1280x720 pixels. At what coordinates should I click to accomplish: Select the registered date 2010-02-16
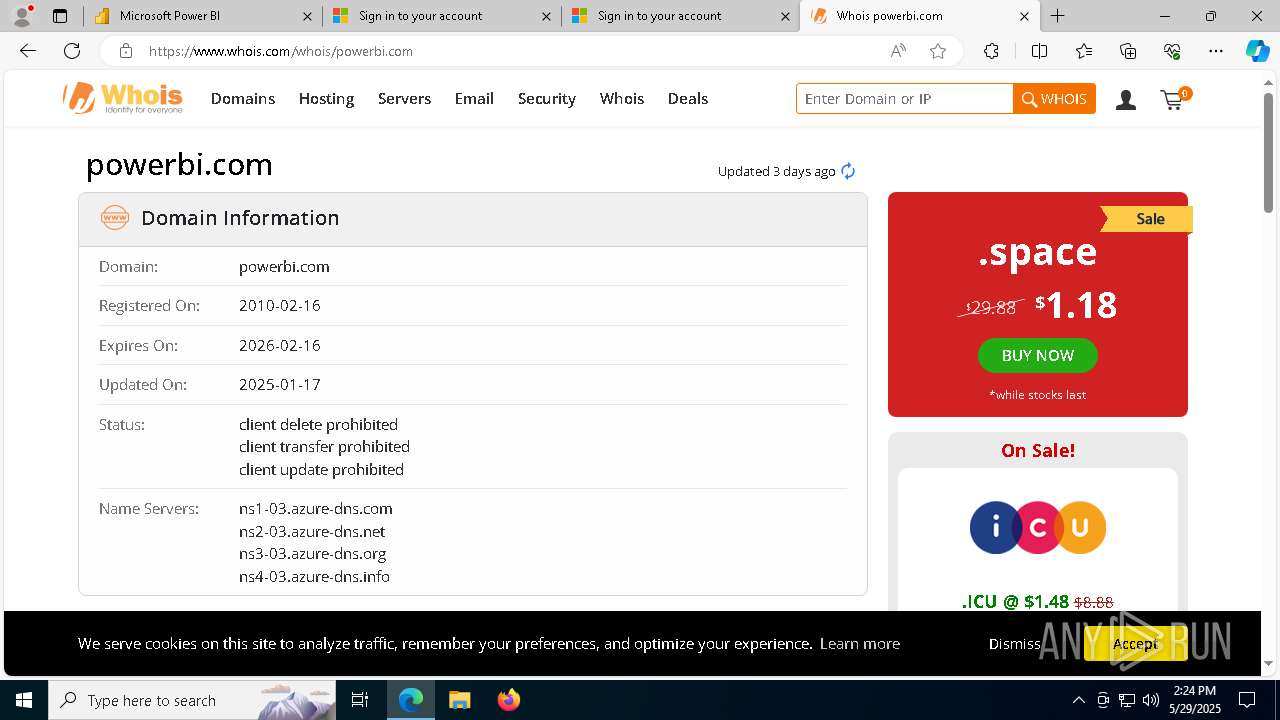(x=280, y=306)
